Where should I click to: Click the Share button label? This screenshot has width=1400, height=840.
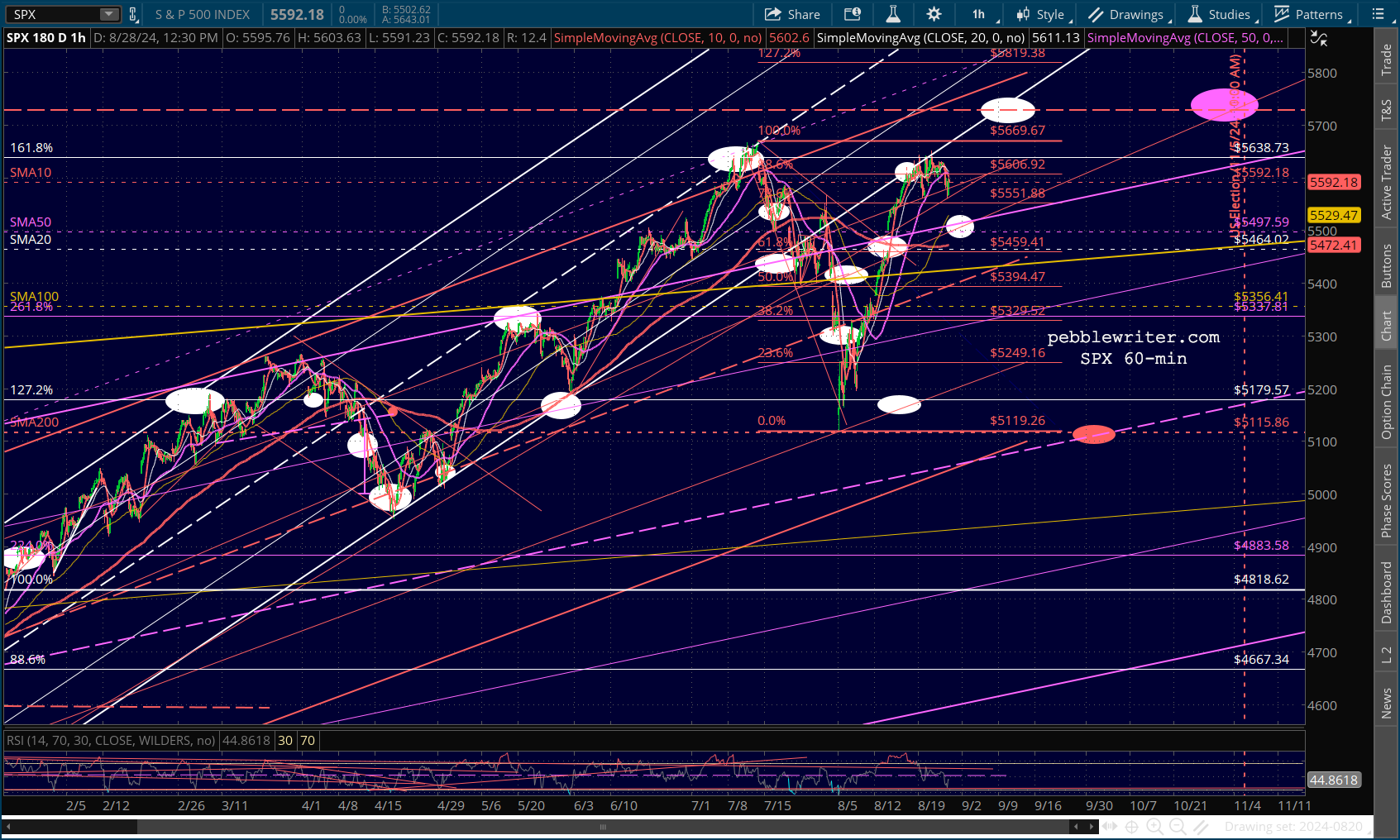(x=804, y=15)
